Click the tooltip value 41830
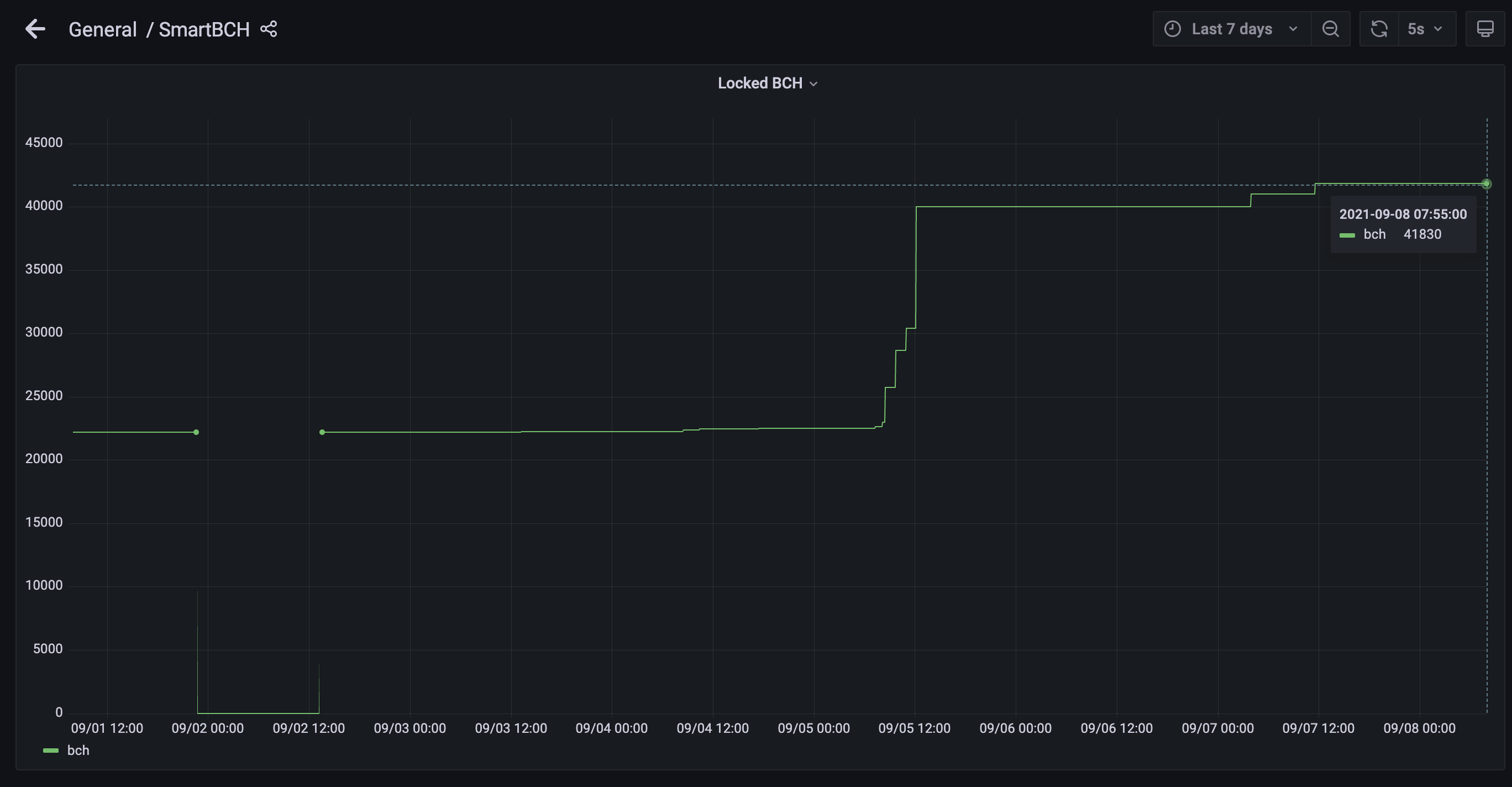Screen dimensions: 1512x787 (x=1422, y=234)
